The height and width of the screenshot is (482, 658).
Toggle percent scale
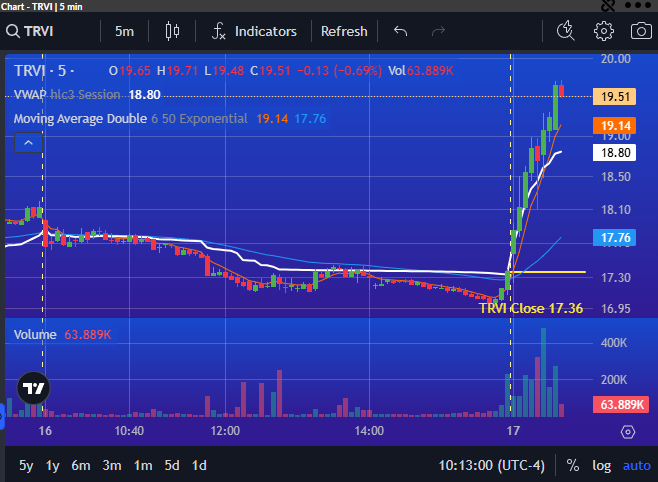[x=573, y=466]
